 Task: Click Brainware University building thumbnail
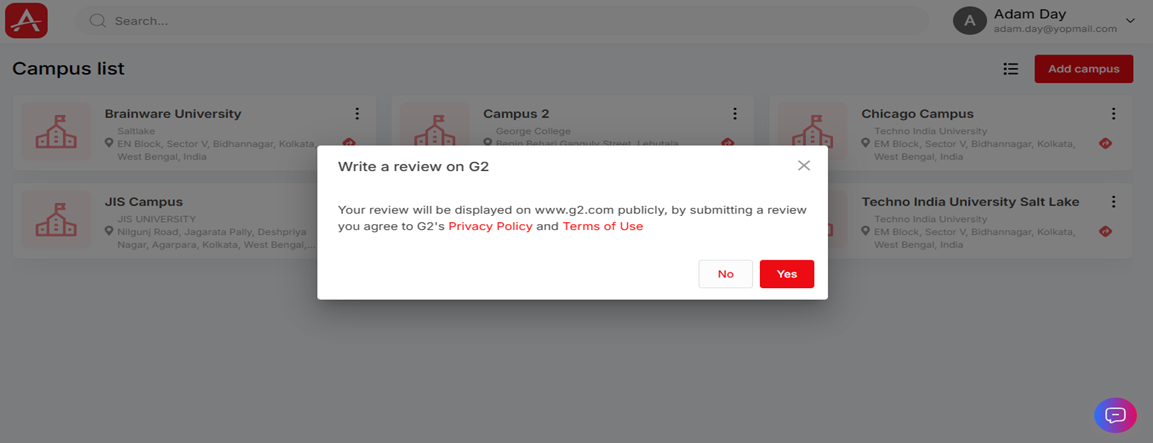56,132
